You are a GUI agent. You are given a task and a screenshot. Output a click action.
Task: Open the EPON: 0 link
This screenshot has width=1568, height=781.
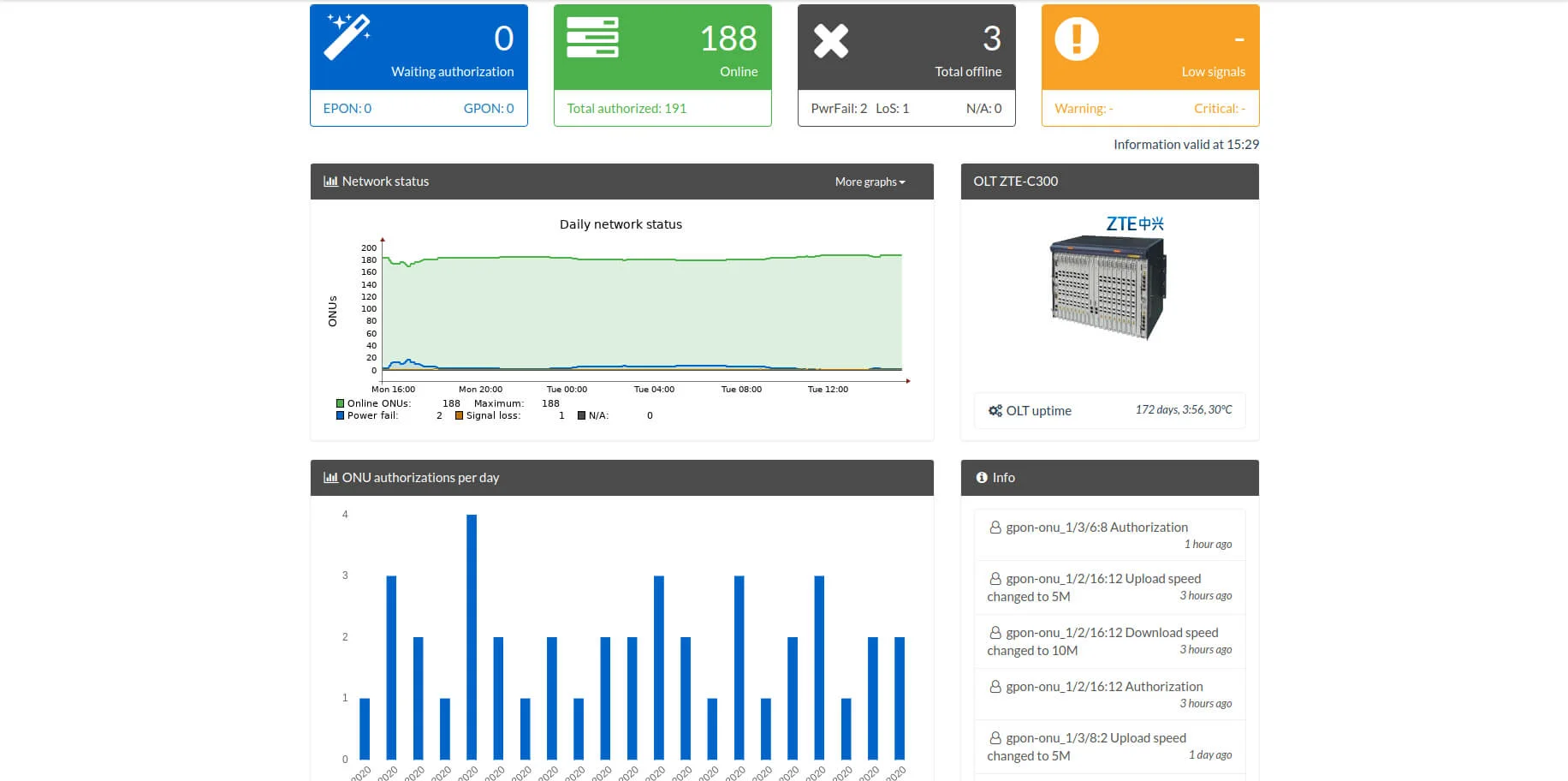coord(346,108)
